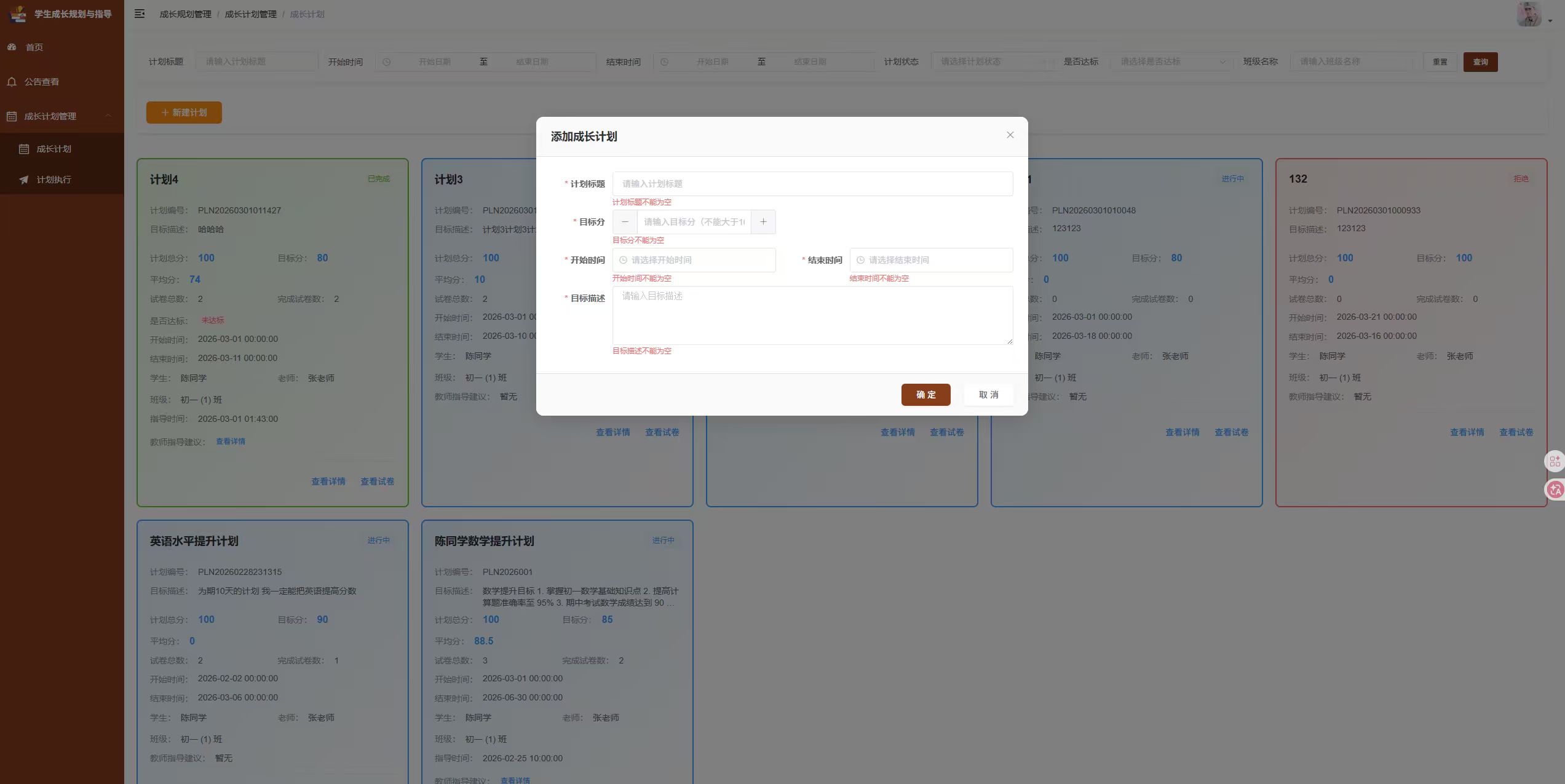
Task: Click the end date box of the 结束时间 filter
Action: point(810,61)
